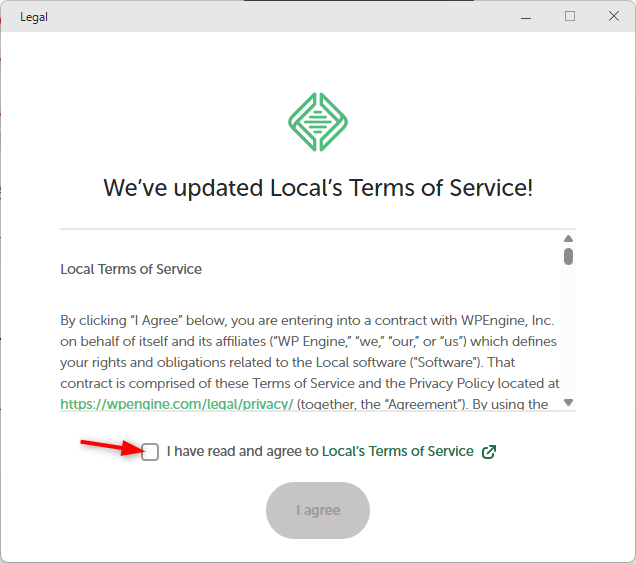The width and height of the screenshot is (636, 563).
Task: Close the Legal window
Action: [x=613, y=16]
